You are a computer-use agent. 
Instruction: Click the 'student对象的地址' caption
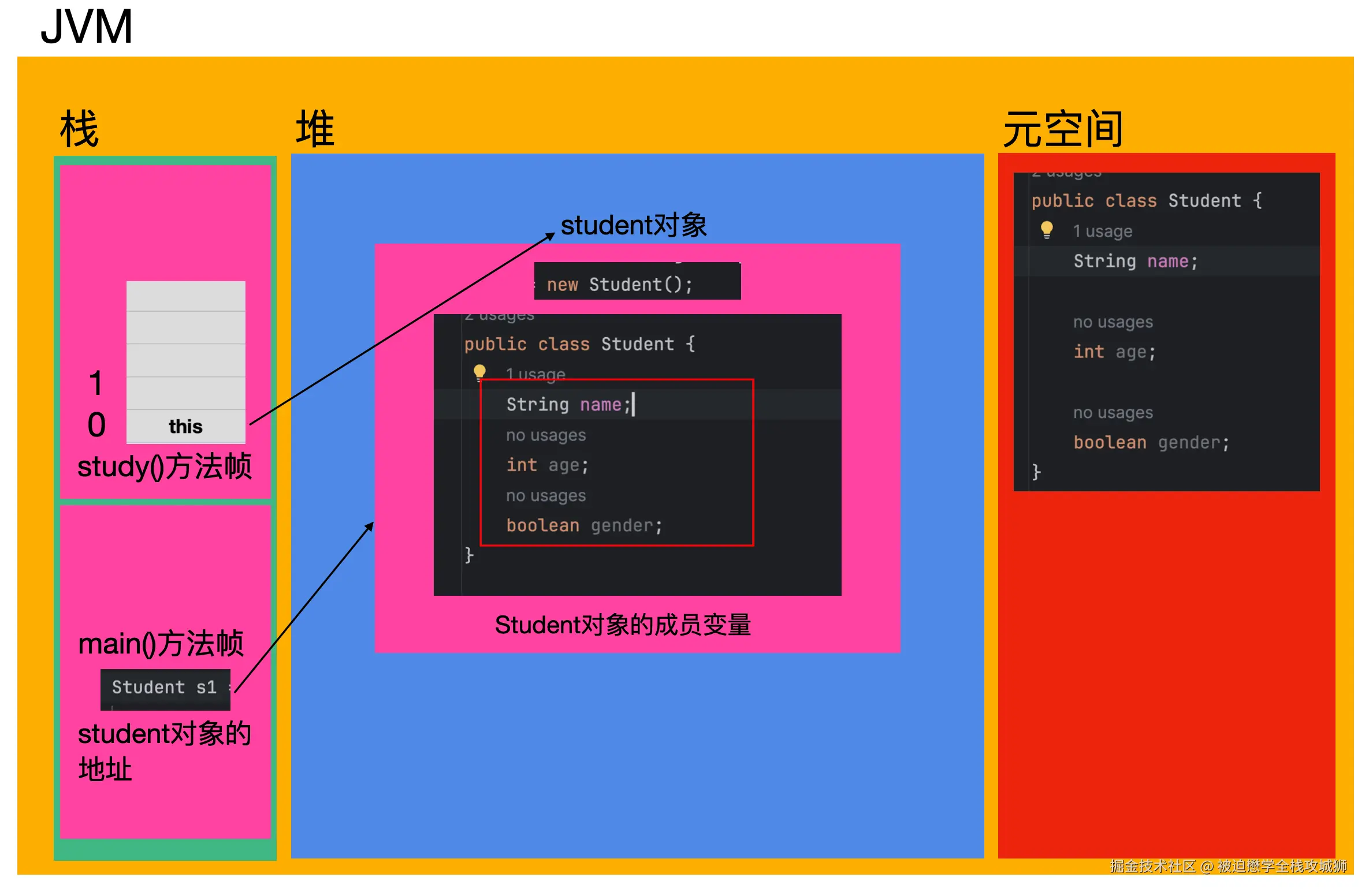point(165,751)
